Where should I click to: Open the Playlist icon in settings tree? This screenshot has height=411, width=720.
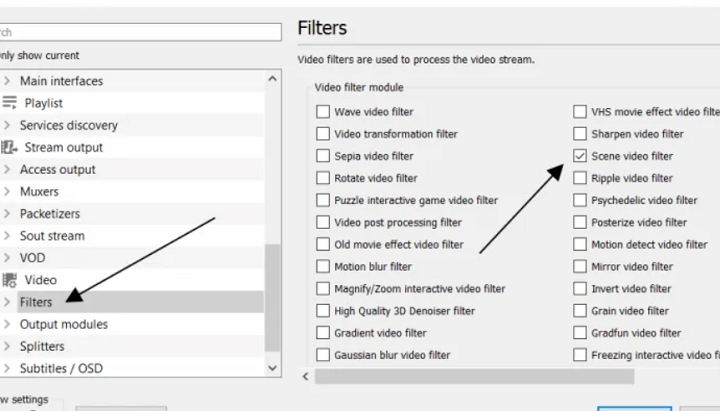pyautogui.click(x=9, y=102)
